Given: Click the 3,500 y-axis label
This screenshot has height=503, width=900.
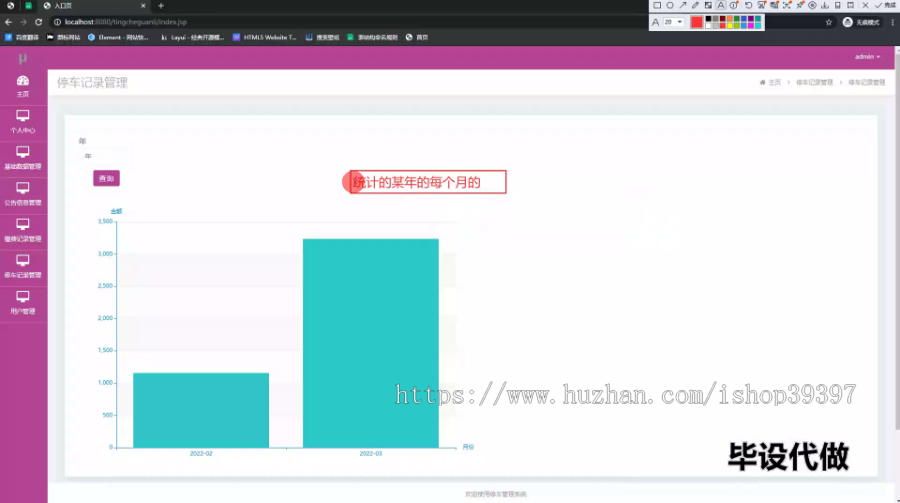Looking at the screenshot, I should click(x=105, y=221).
